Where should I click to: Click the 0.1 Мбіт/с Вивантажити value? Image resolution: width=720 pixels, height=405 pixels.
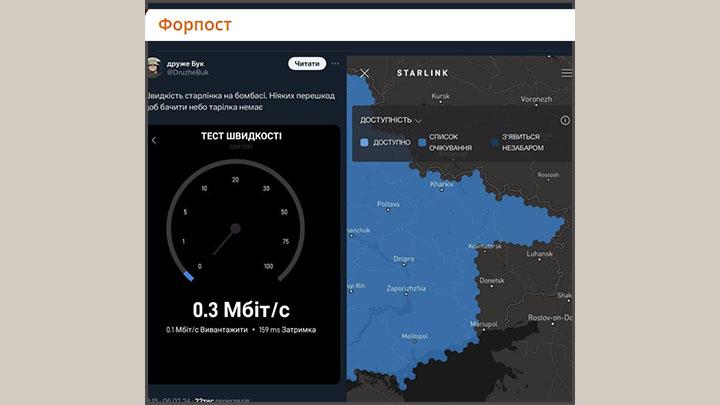coord(207,330)
